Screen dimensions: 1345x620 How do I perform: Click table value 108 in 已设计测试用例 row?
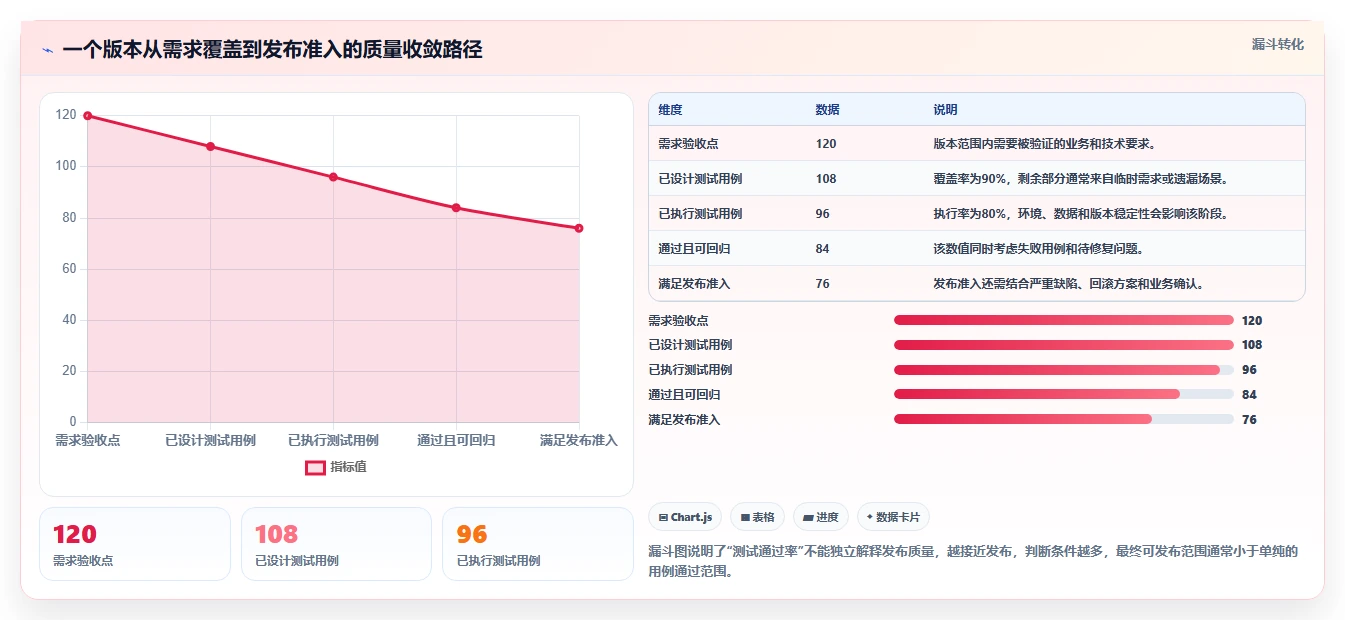pos(826,179)
